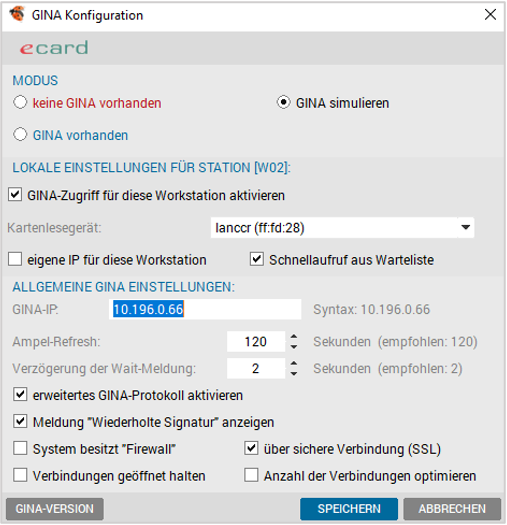Close the GINA Konfiguration dialog
Image resolution: width=507 pixels, height=525 pixels.
[490, 14]
